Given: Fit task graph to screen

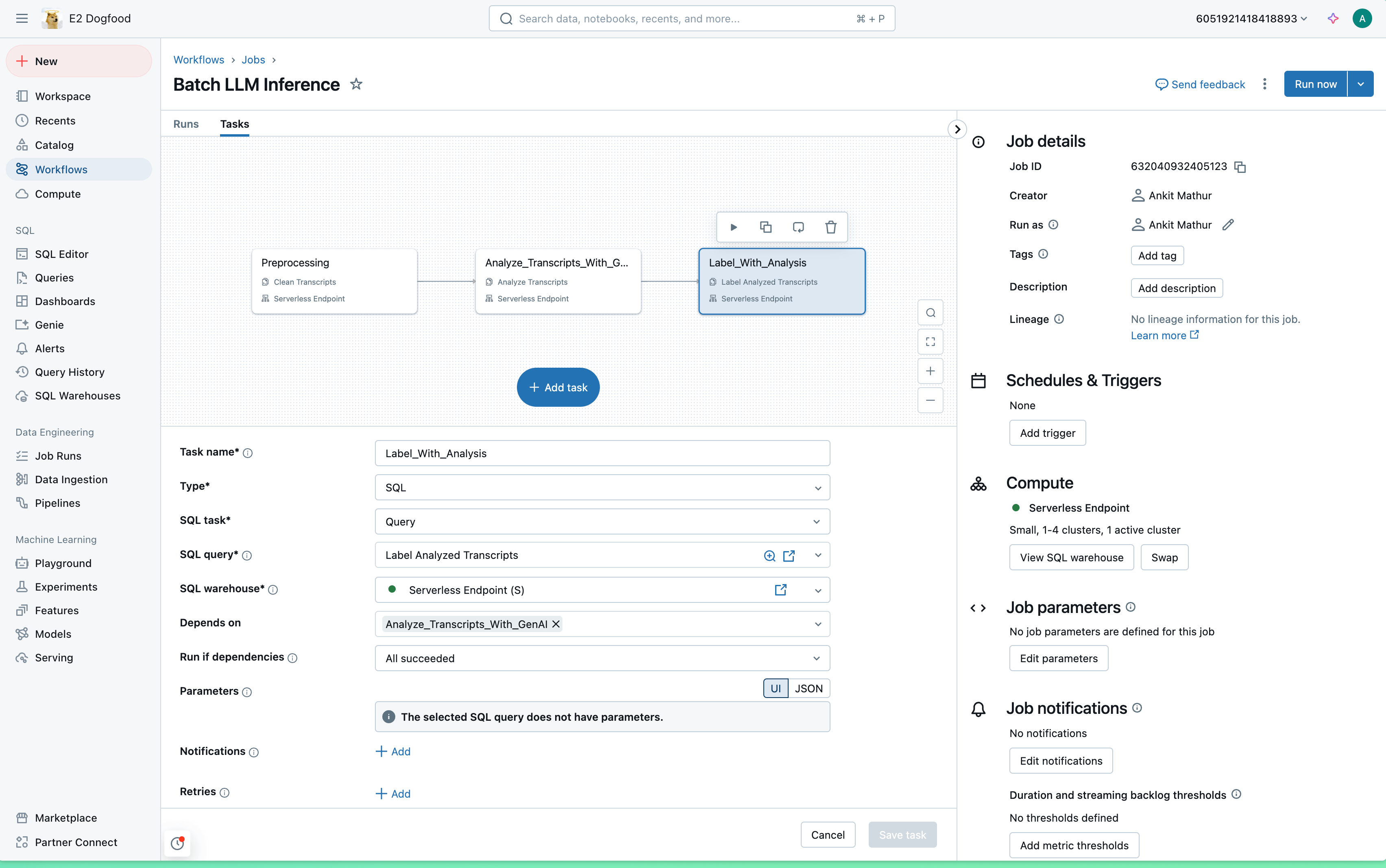Looking at the screenshot, I should coord(931,342).
